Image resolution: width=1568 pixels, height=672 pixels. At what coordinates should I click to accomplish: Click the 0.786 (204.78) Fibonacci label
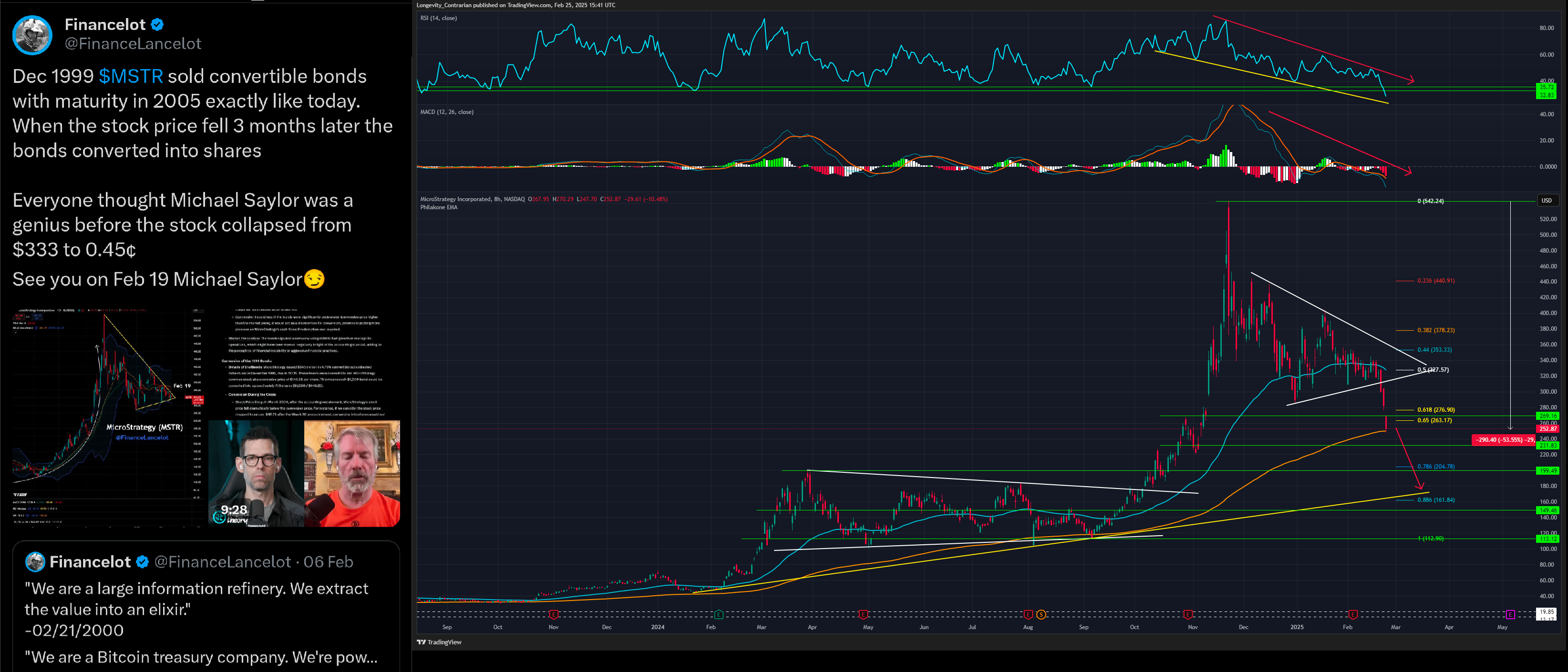pos(1436,467)
